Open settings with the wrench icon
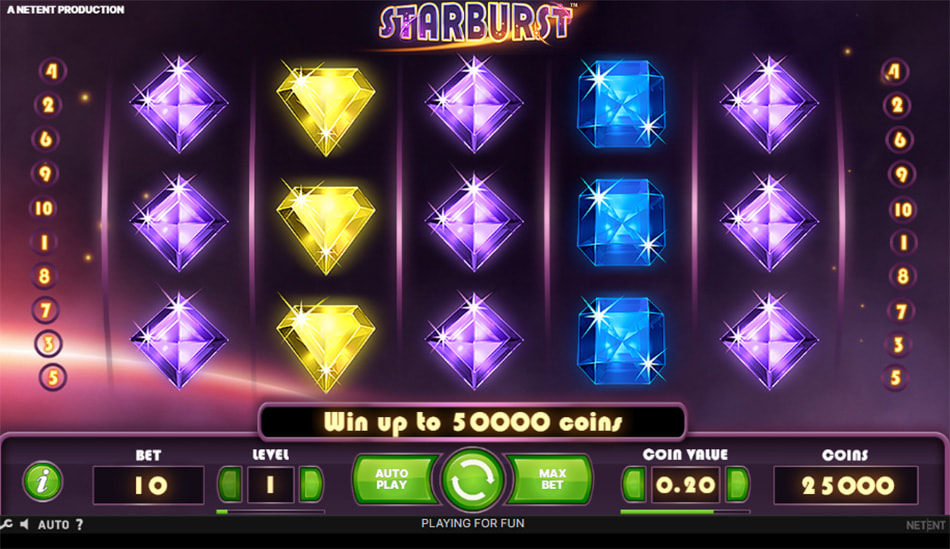 [x=6, y=524]
